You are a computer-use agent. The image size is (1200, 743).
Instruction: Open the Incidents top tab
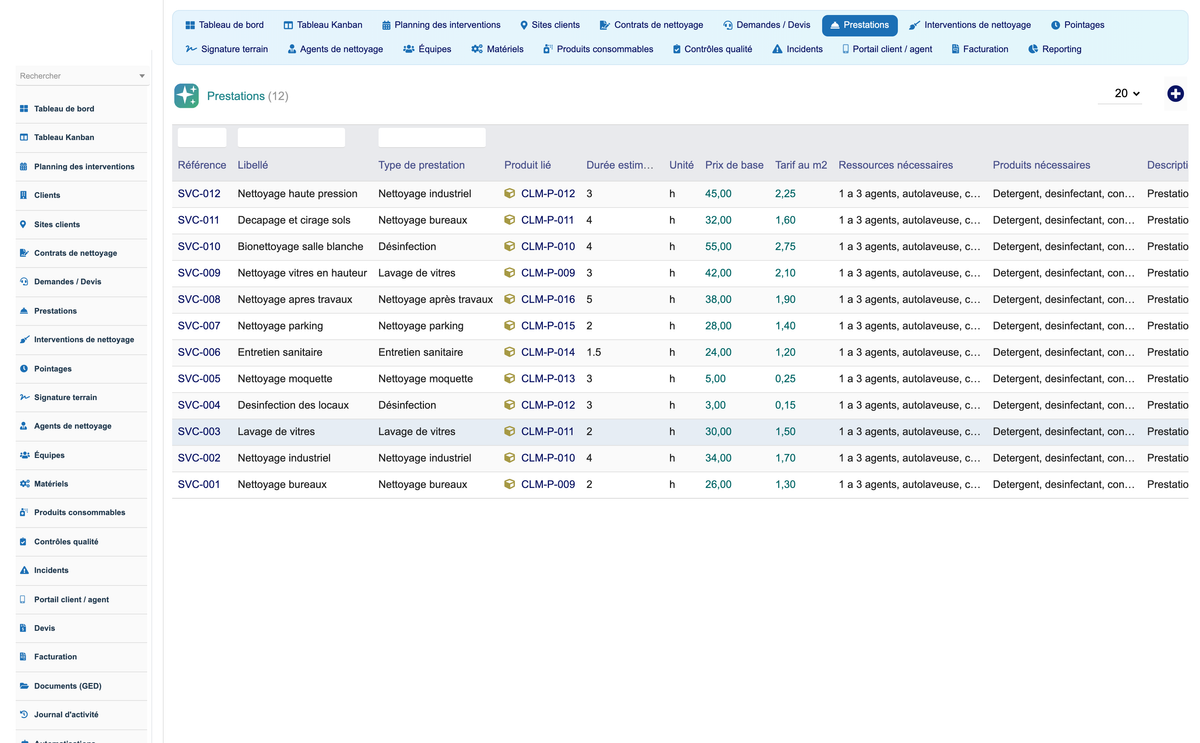[x=797, y=49]
